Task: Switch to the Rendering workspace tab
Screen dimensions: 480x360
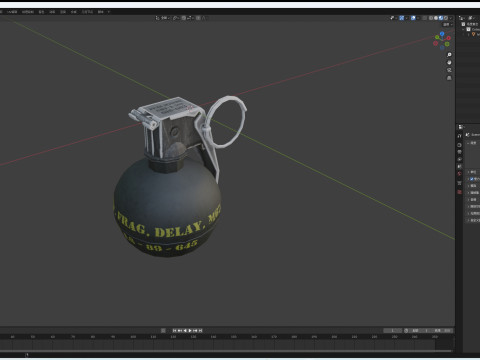Action: [63, 12]
